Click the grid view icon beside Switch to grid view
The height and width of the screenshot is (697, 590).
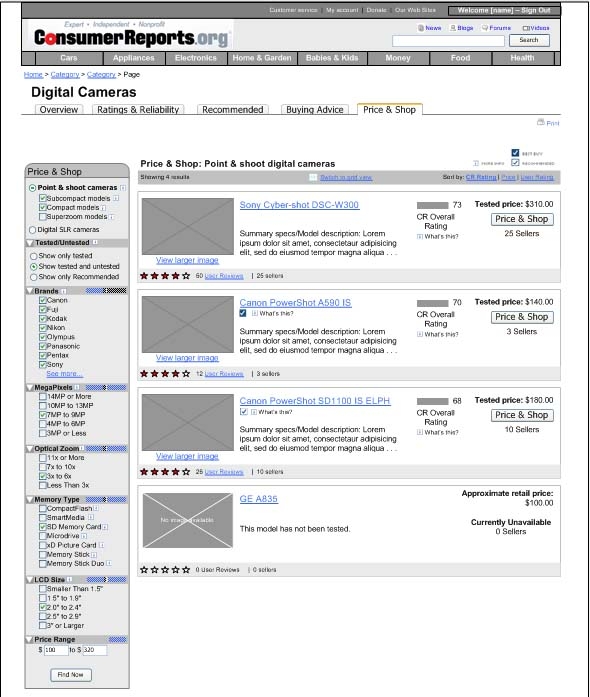(x=313, y=177)
